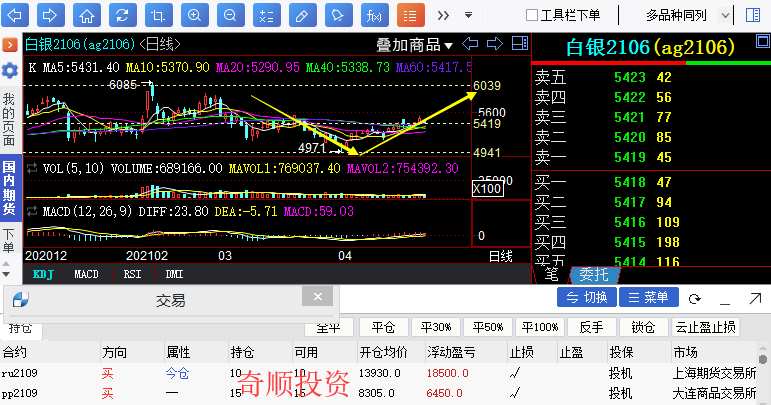Open the f(x) indicator function icon
Viewport: 771px width, 405px height.
tap(374, 15)
